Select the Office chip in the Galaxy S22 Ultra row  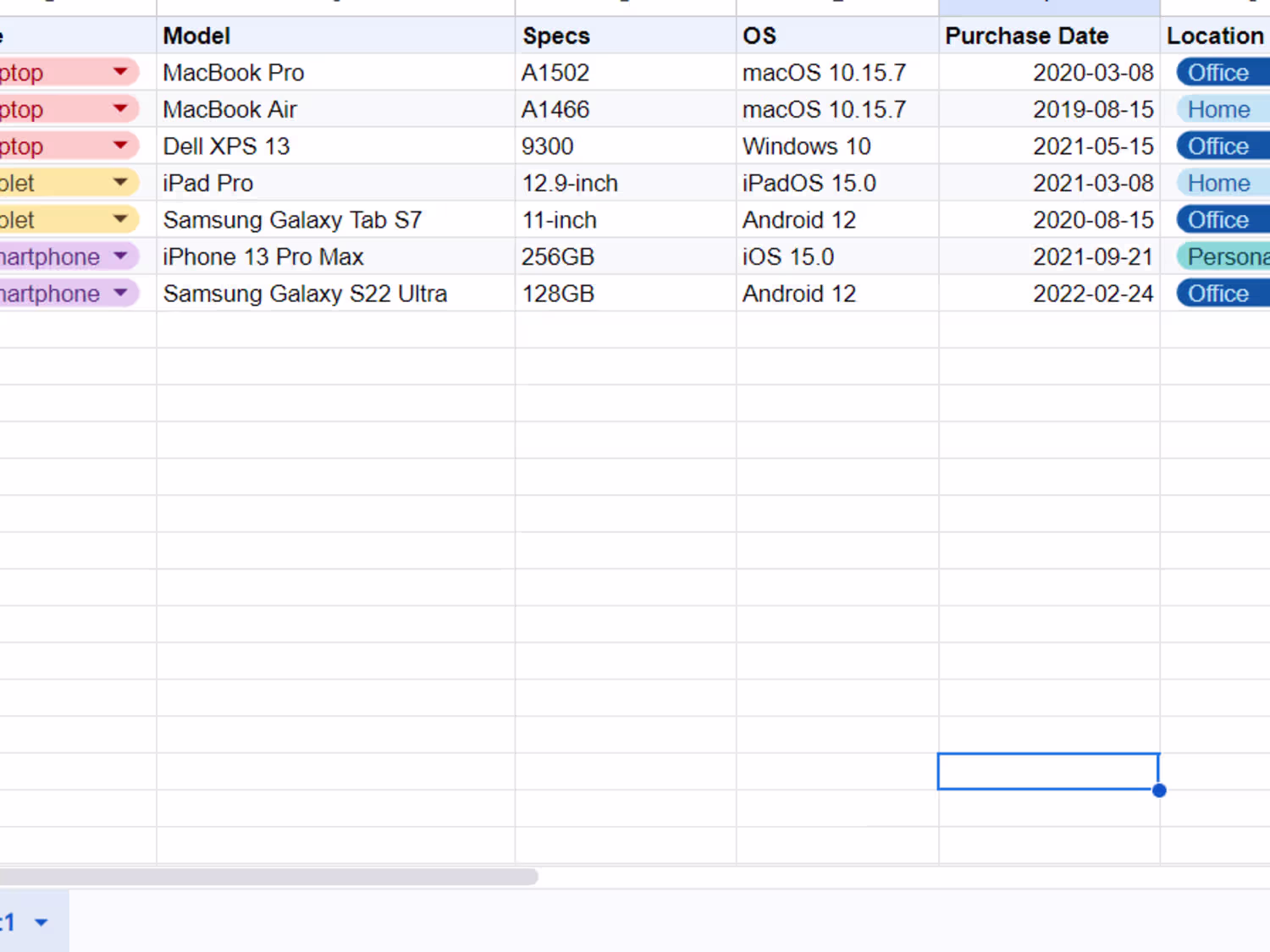coord(1218,294)
